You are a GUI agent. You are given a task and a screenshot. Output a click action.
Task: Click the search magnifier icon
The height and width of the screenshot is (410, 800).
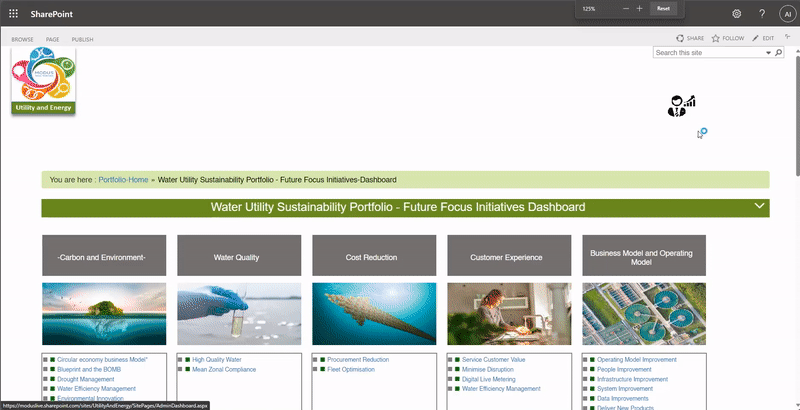(x=779, y=53)
